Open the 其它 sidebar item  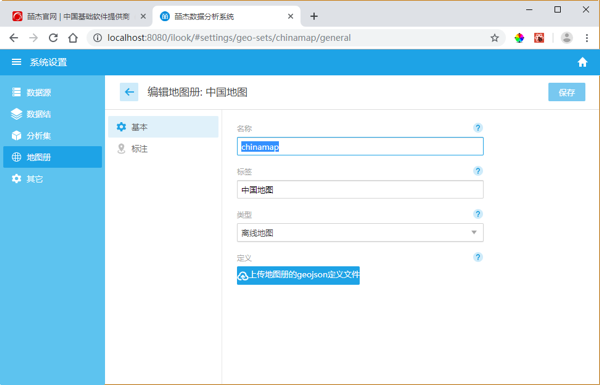click(52, 179)
